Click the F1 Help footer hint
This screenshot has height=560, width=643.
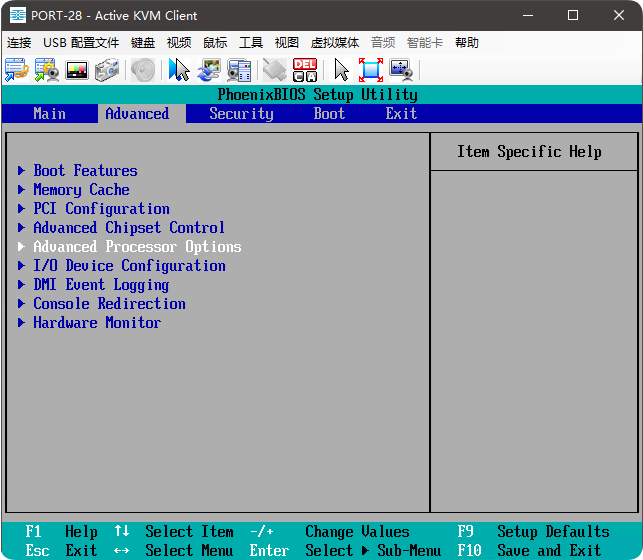62,532
